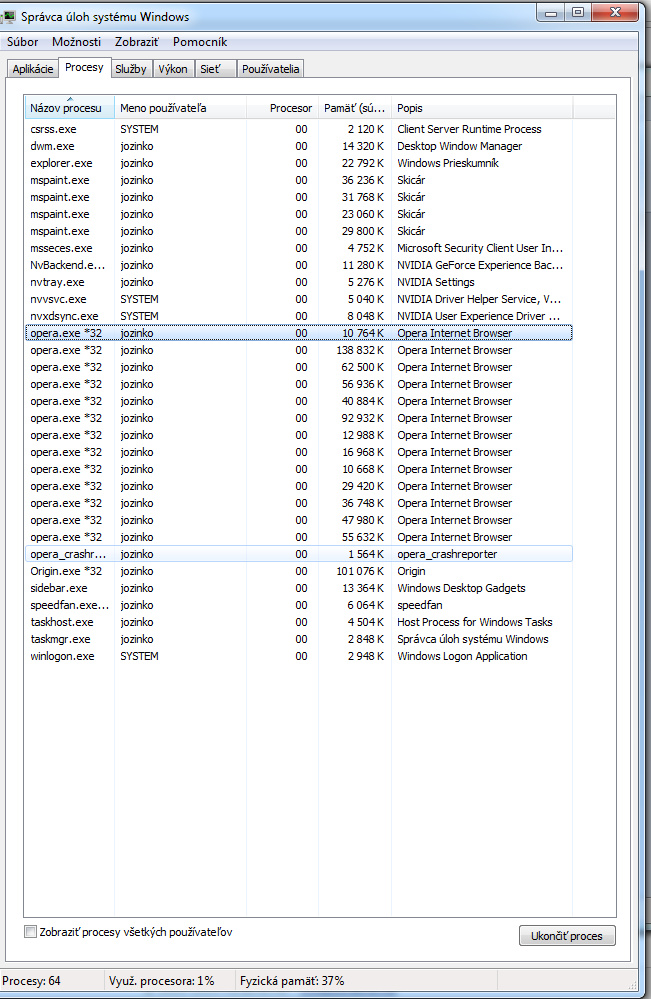Select the explorer.exe process row
Viewport: 651px width, 999px height.
(299, 163)
